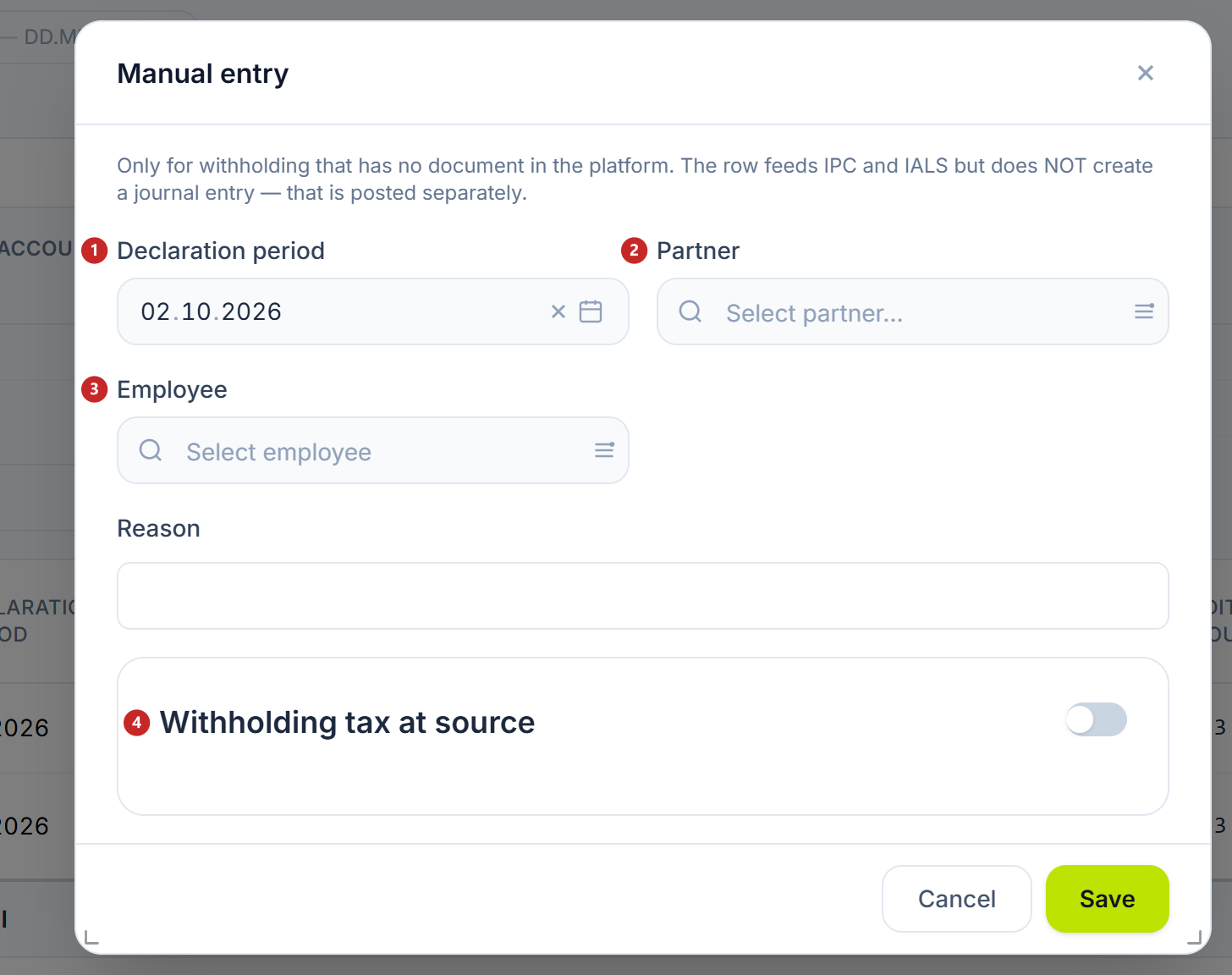Click the magnifier icon in Partner field
1232x975 pixels.
pos(690,311)
